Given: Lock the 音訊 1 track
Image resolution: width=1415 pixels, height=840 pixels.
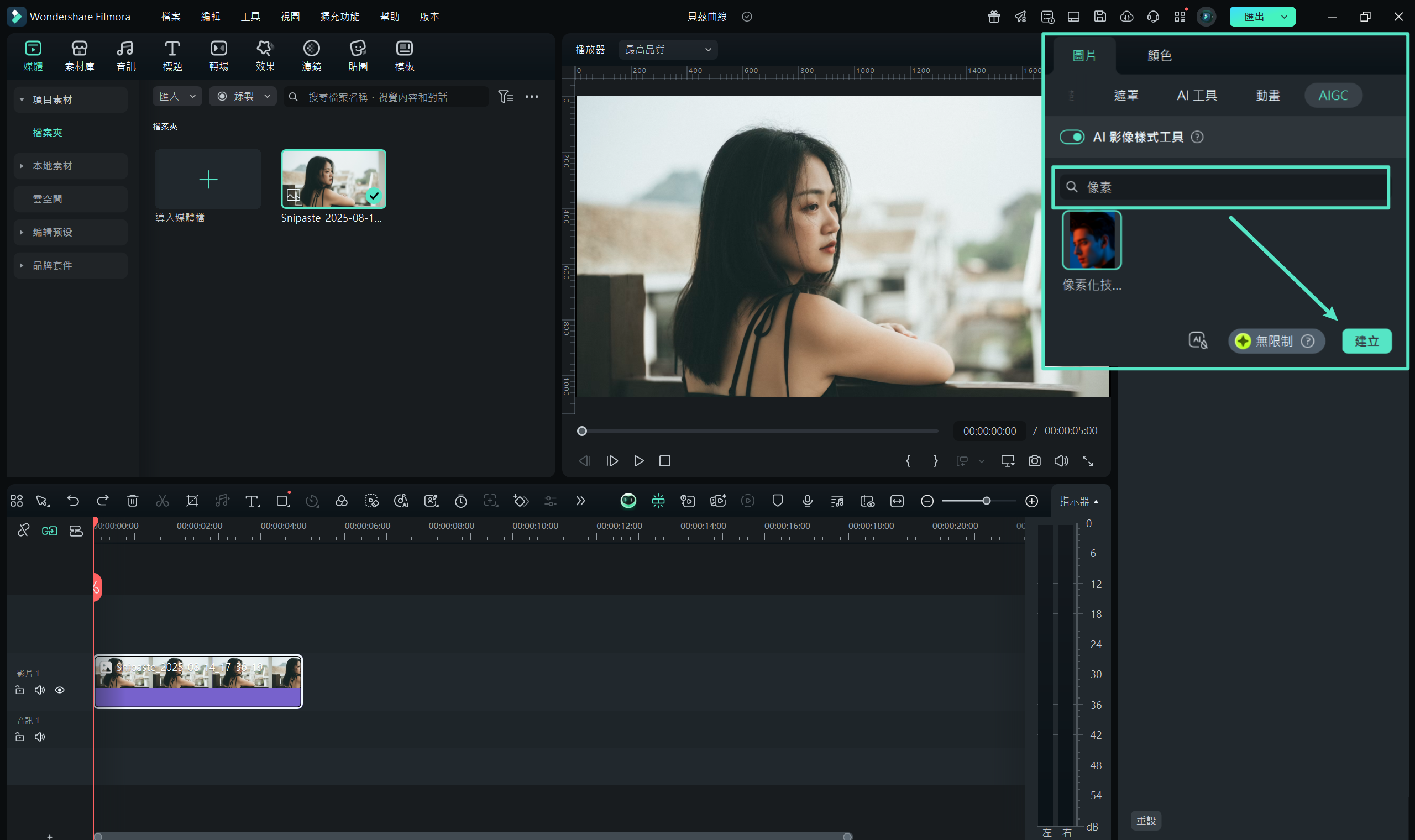Looking at the screenshot, I should [x=20, y=737].
